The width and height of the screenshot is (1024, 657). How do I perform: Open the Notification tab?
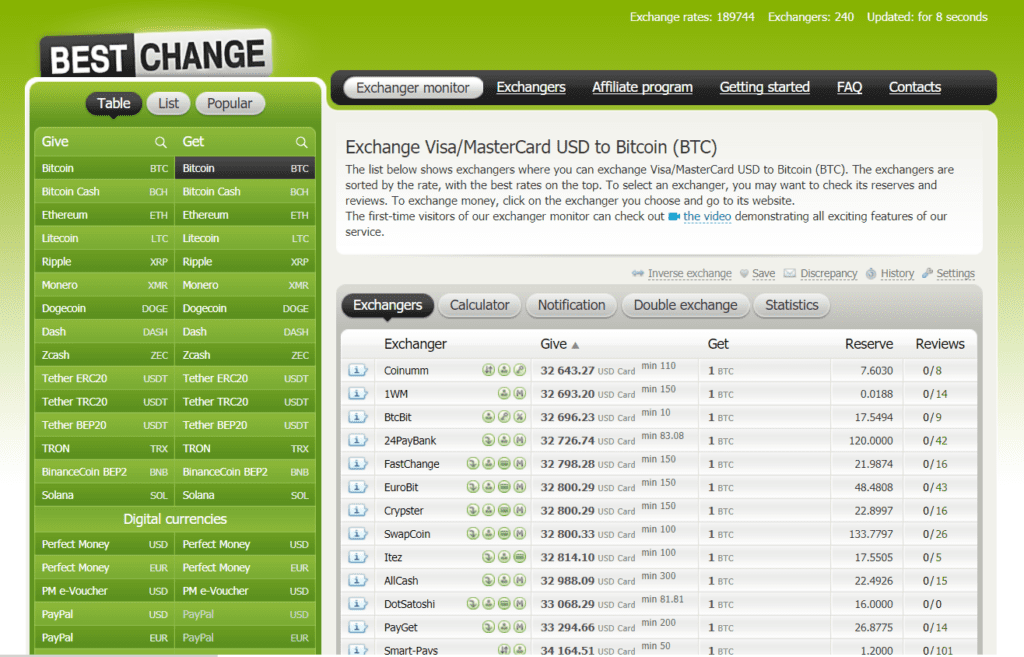tap(571, 305)
